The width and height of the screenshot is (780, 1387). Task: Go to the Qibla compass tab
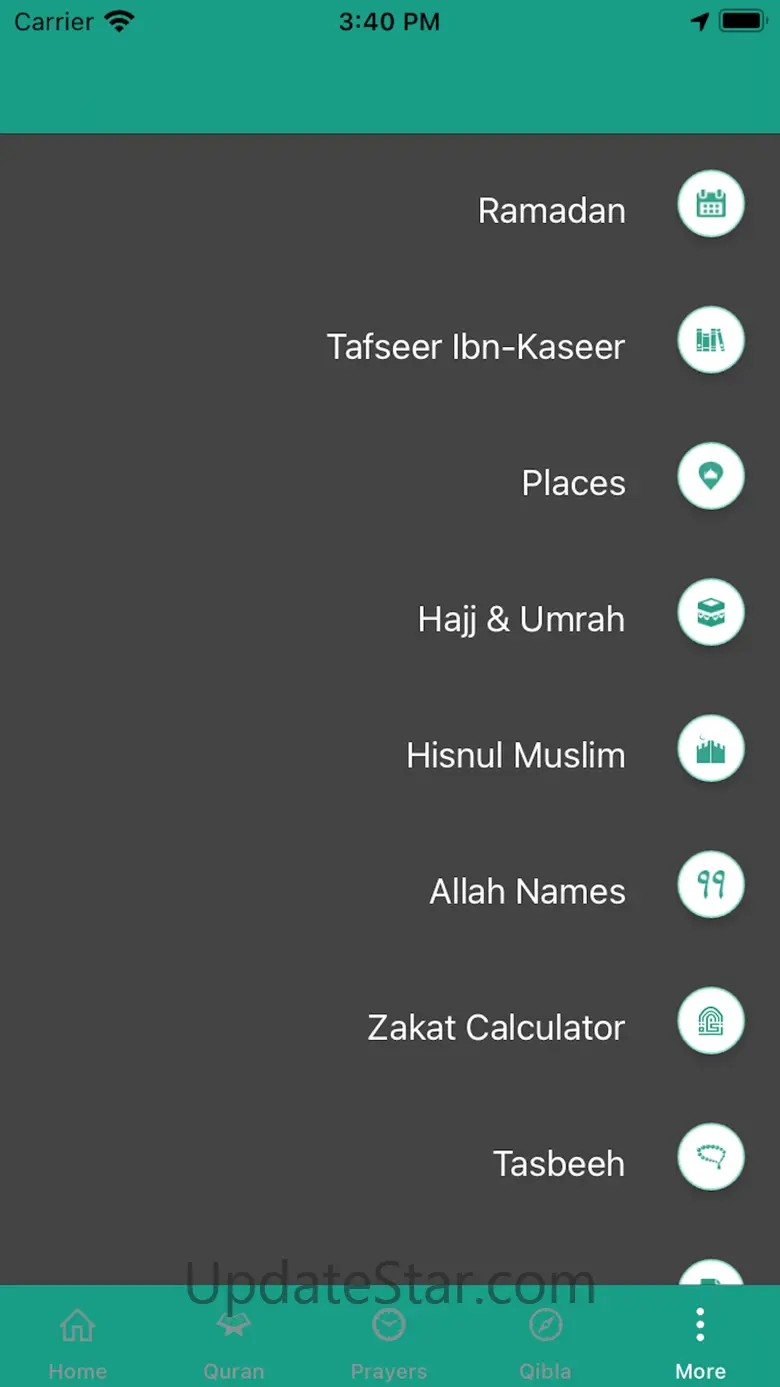(545, 1340)
